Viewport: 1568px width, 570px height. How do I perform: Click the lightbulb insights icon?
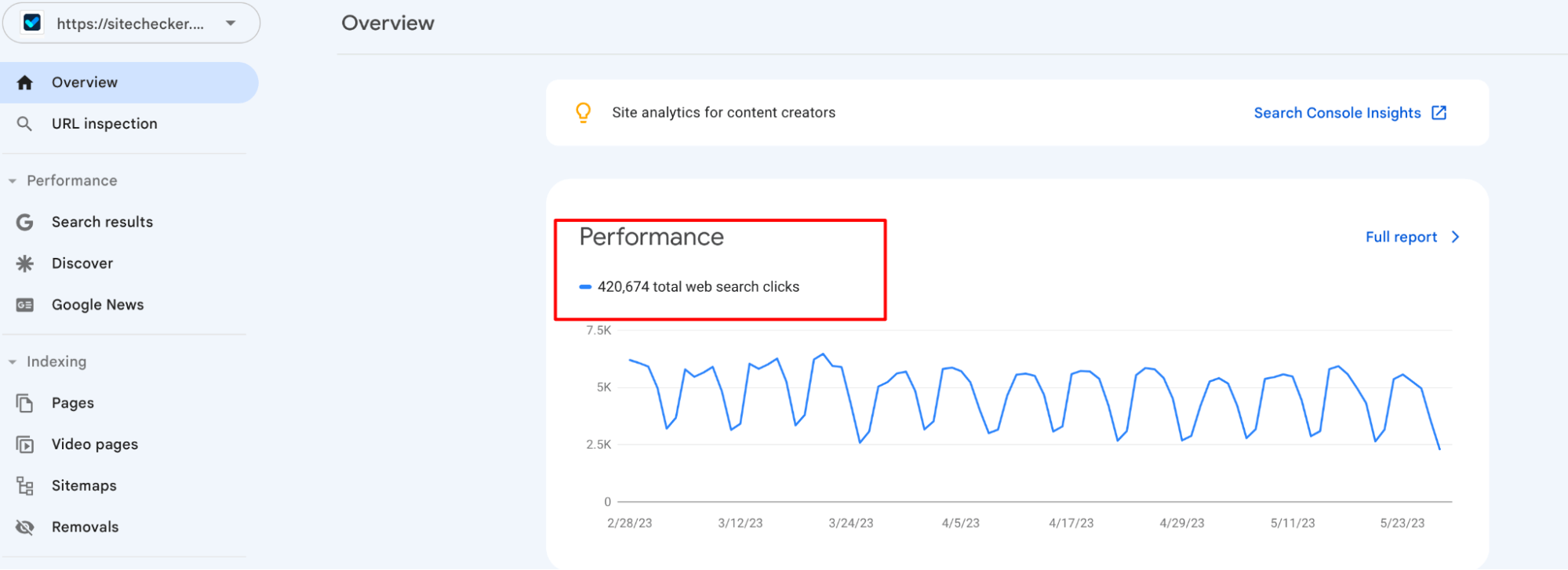[x=583, y=113]
